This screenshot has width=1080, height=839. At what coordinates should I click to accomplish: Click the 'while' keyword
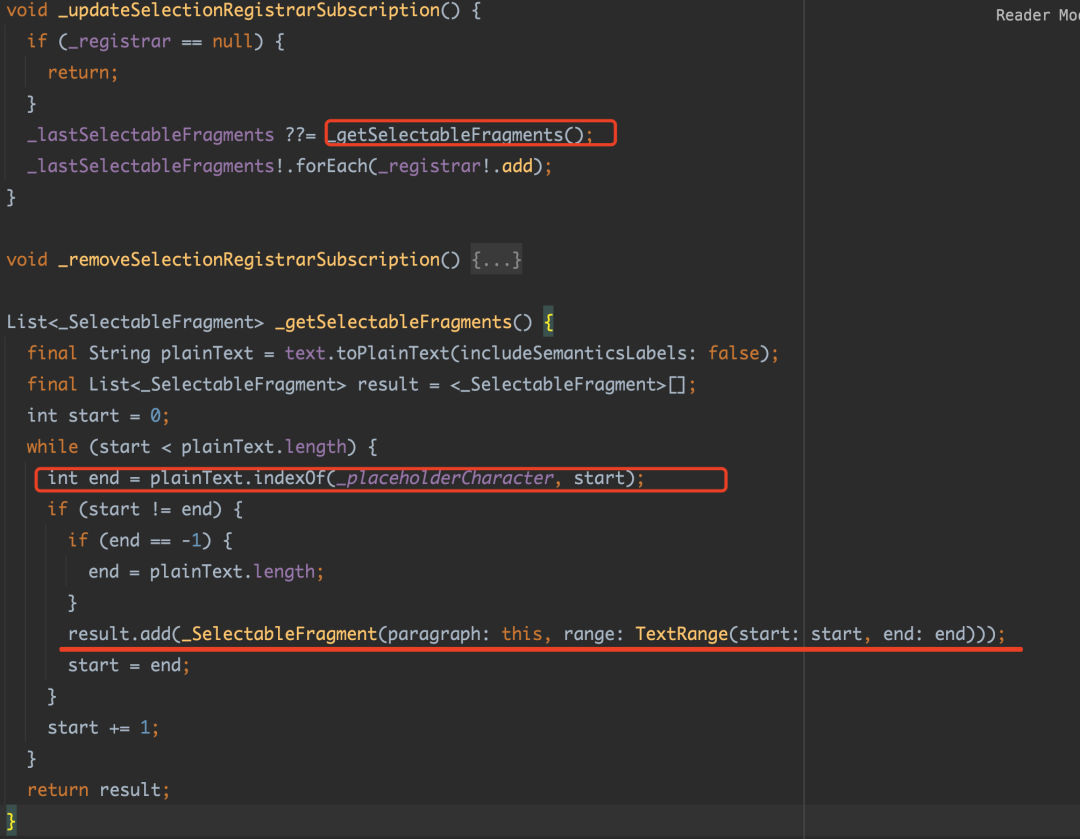52,447
